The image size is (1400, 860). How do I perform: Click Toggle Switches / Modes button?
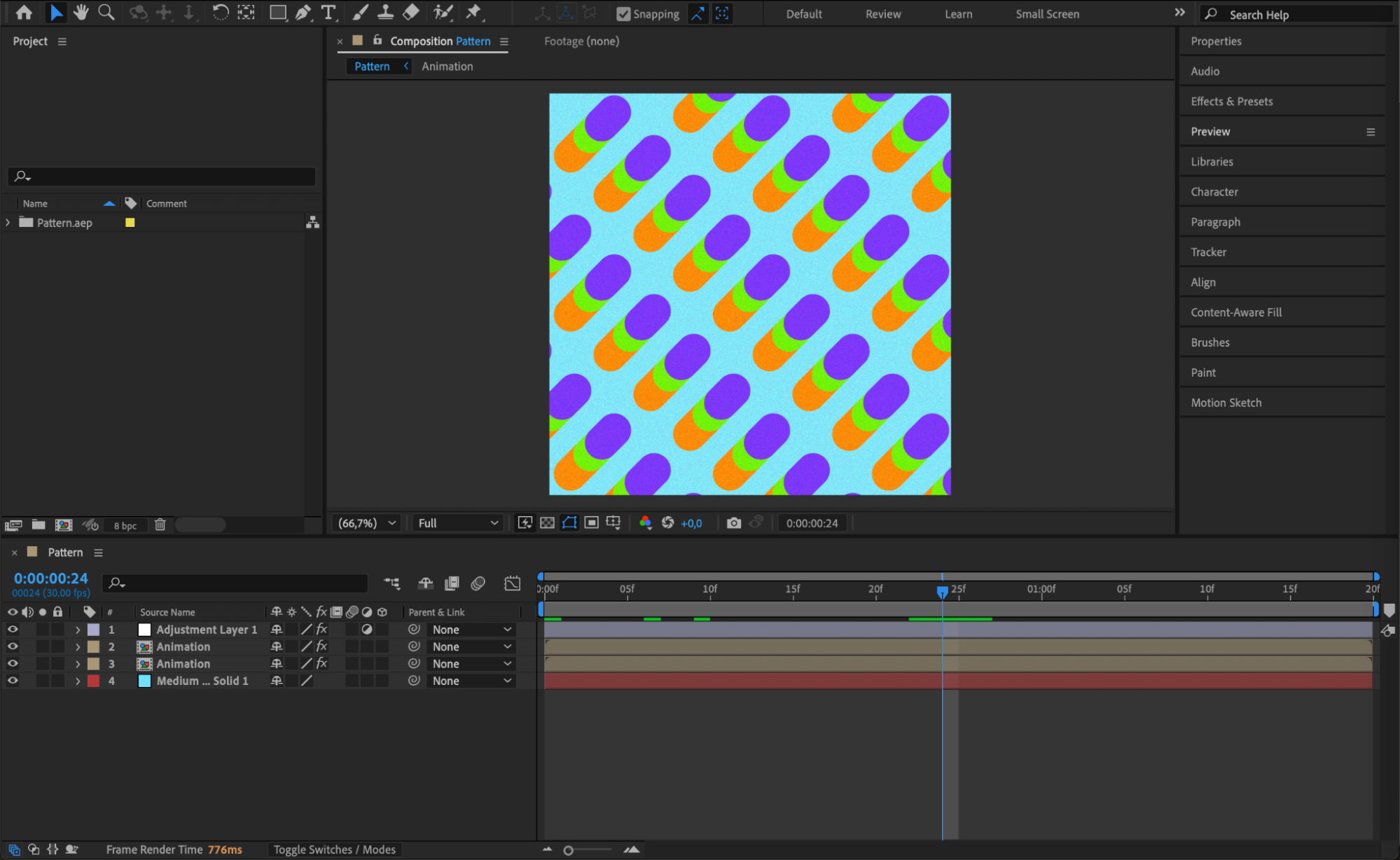[x=334, y=849]
